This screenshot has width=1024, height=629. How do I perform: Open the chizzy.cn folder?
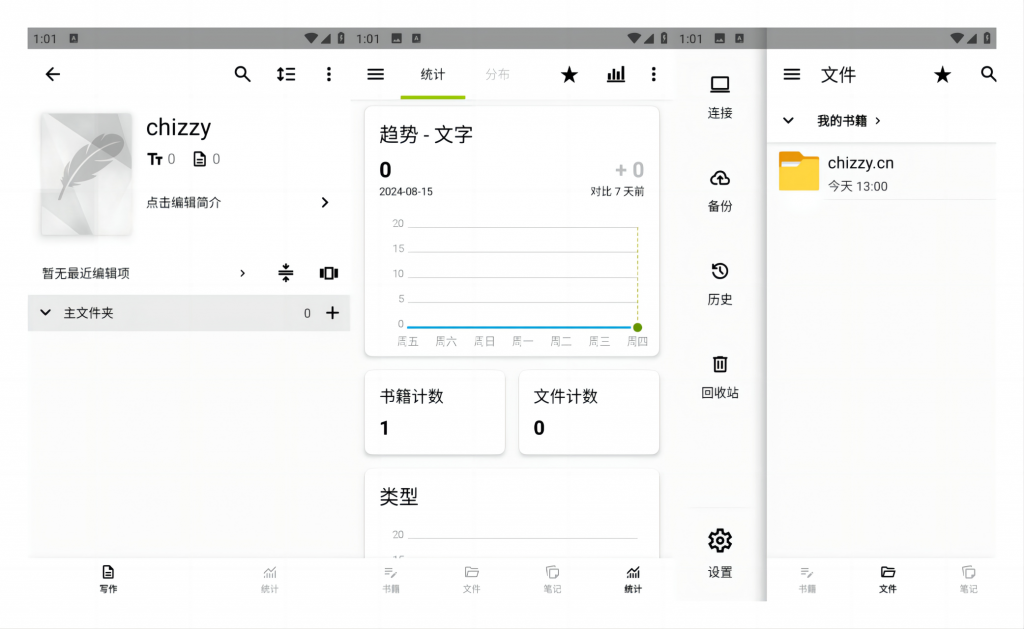860,173
